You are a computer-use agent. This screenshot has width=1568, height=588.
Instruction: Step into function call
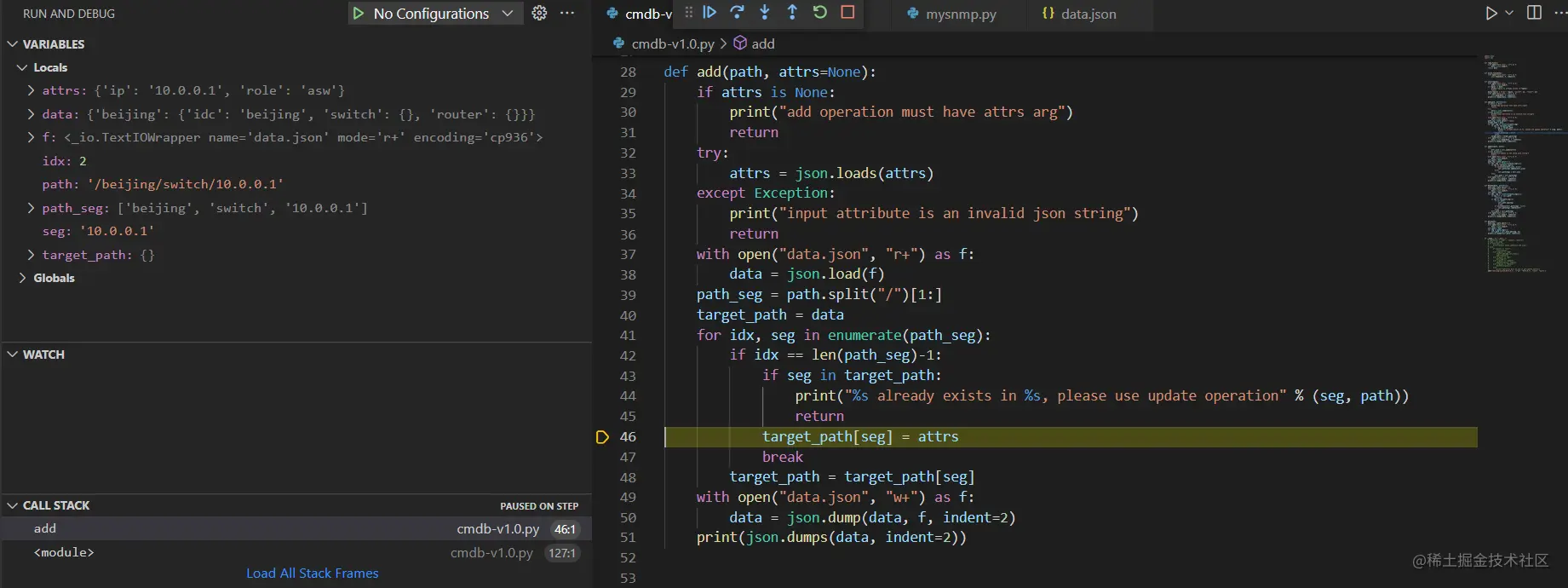pyautogui.click(x=765, y=12)
